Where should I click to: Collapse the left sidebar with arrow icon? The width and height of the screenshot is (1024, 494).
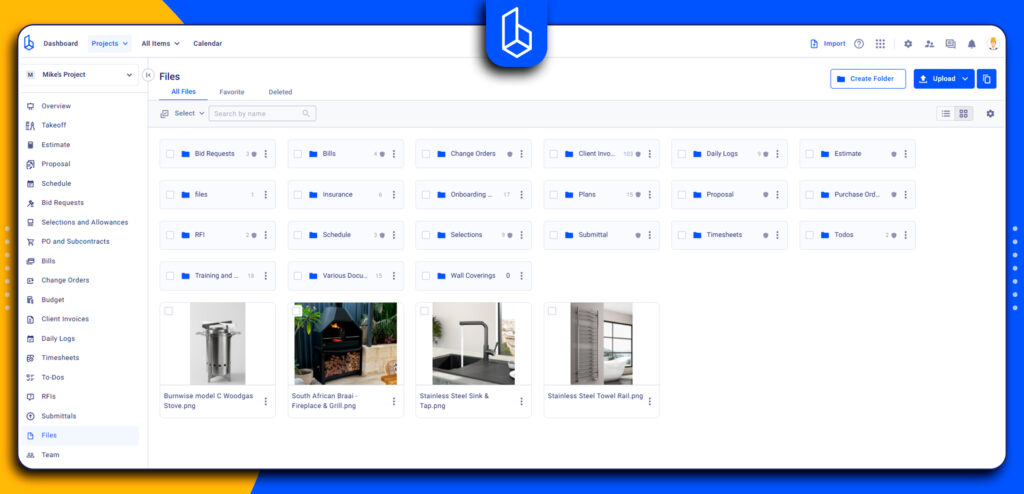[148, 75]
